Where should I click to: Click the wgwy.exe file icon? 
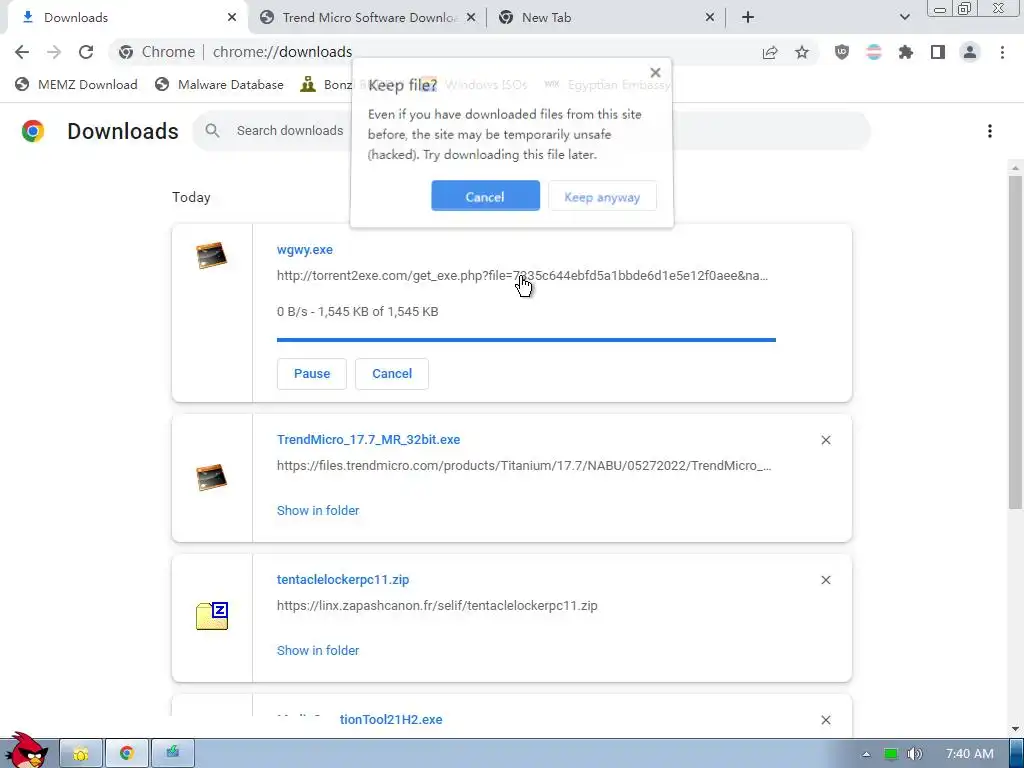tap(212, 255)
